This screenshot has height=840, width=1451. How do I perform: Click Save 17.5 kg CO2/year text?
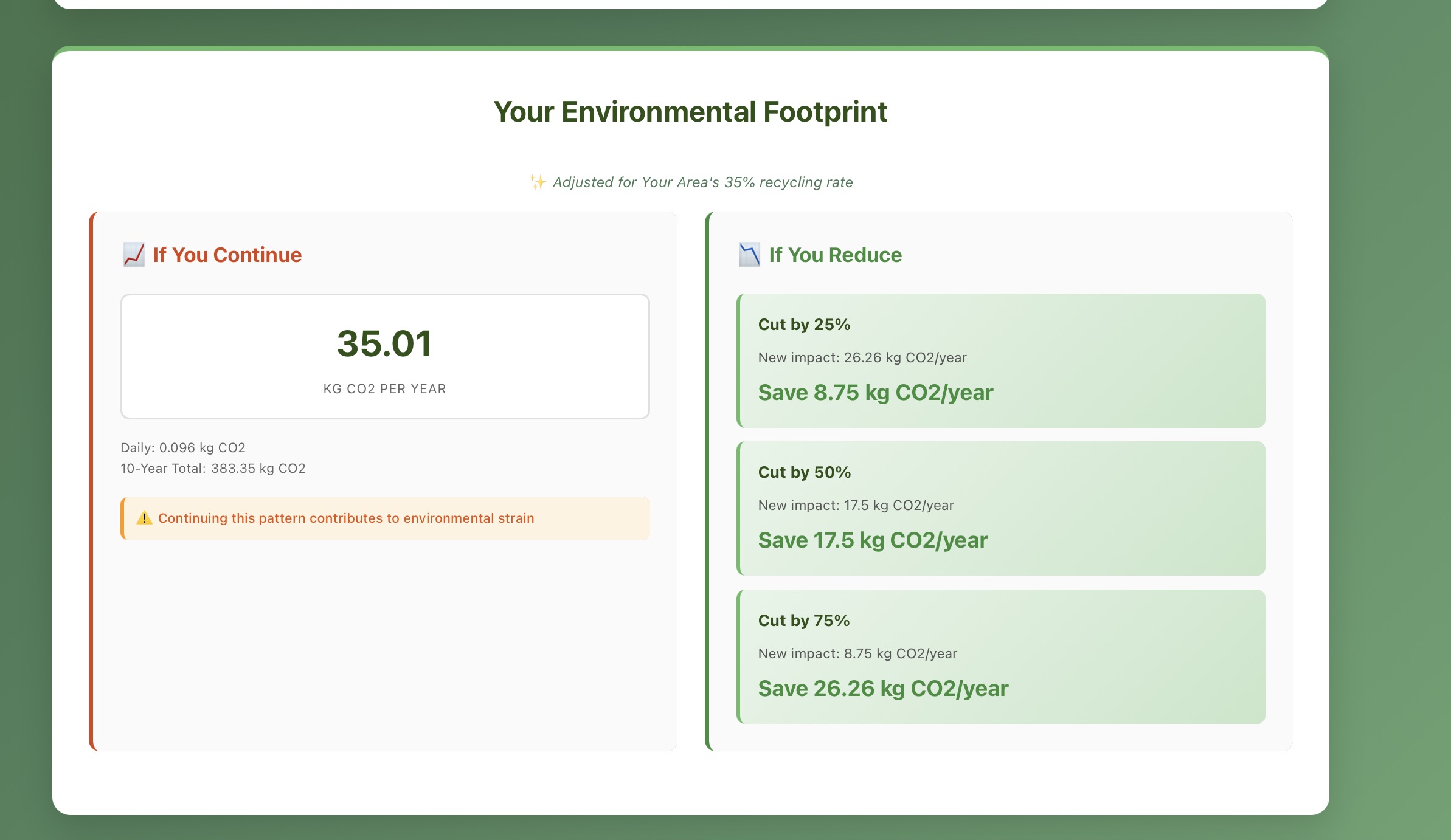tap(873, 540)
